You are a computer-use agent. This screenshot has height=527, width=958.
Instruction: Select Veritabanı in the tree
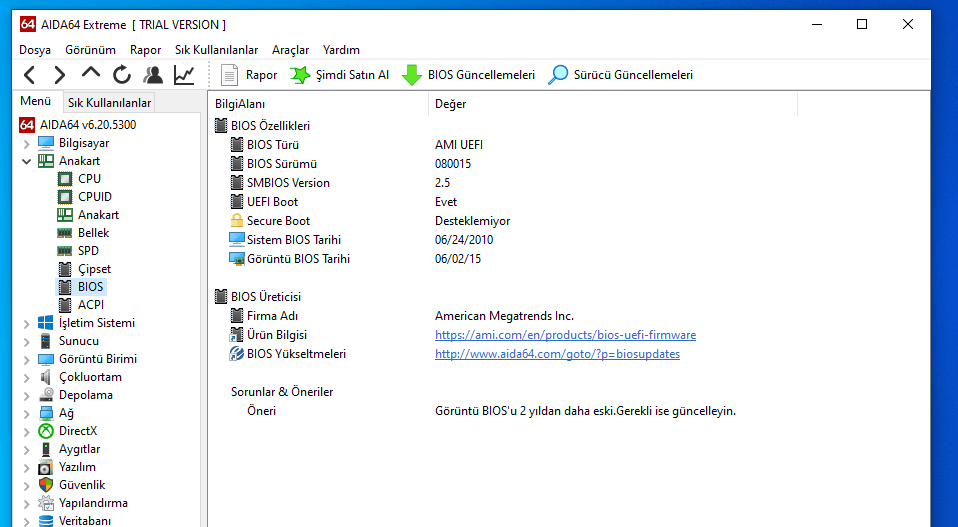click(85, 521)
